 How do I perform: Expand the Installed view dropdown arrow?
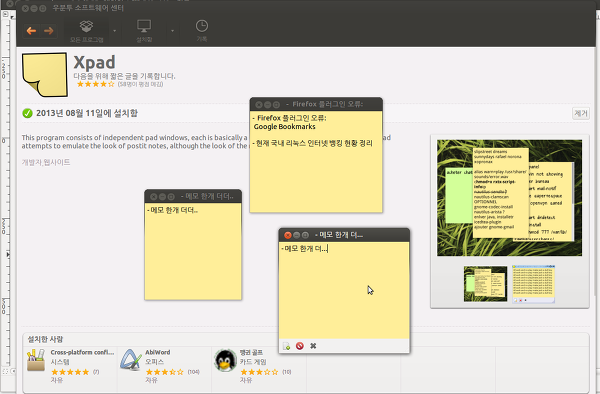click(173, 31)
